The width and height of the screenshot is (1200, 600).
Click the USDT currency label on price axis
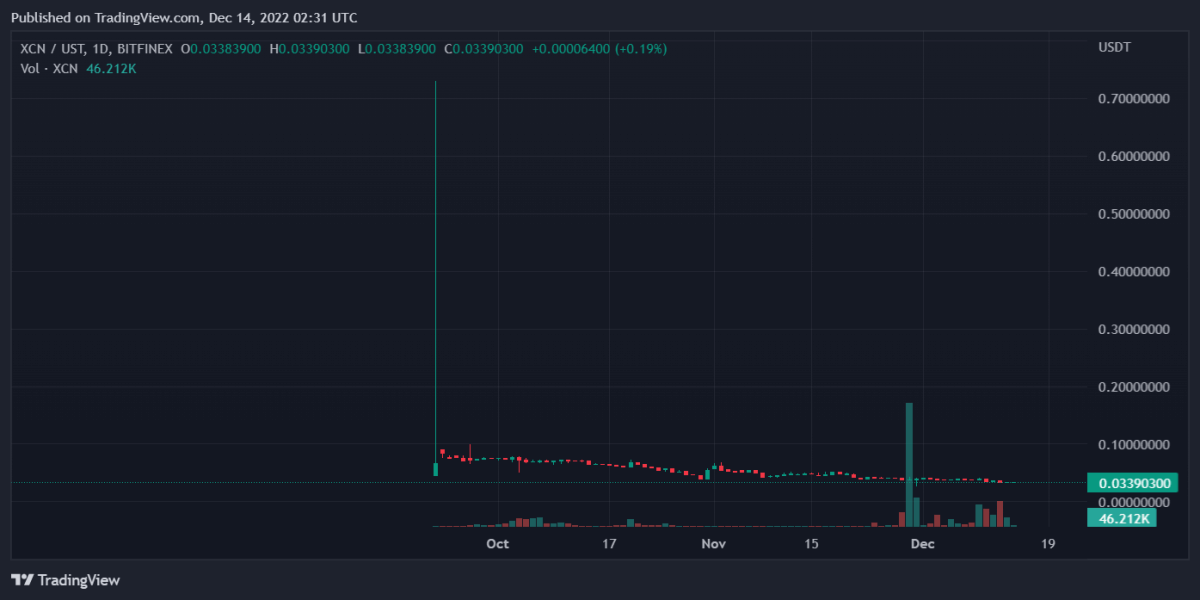[x=1116, y=48]
